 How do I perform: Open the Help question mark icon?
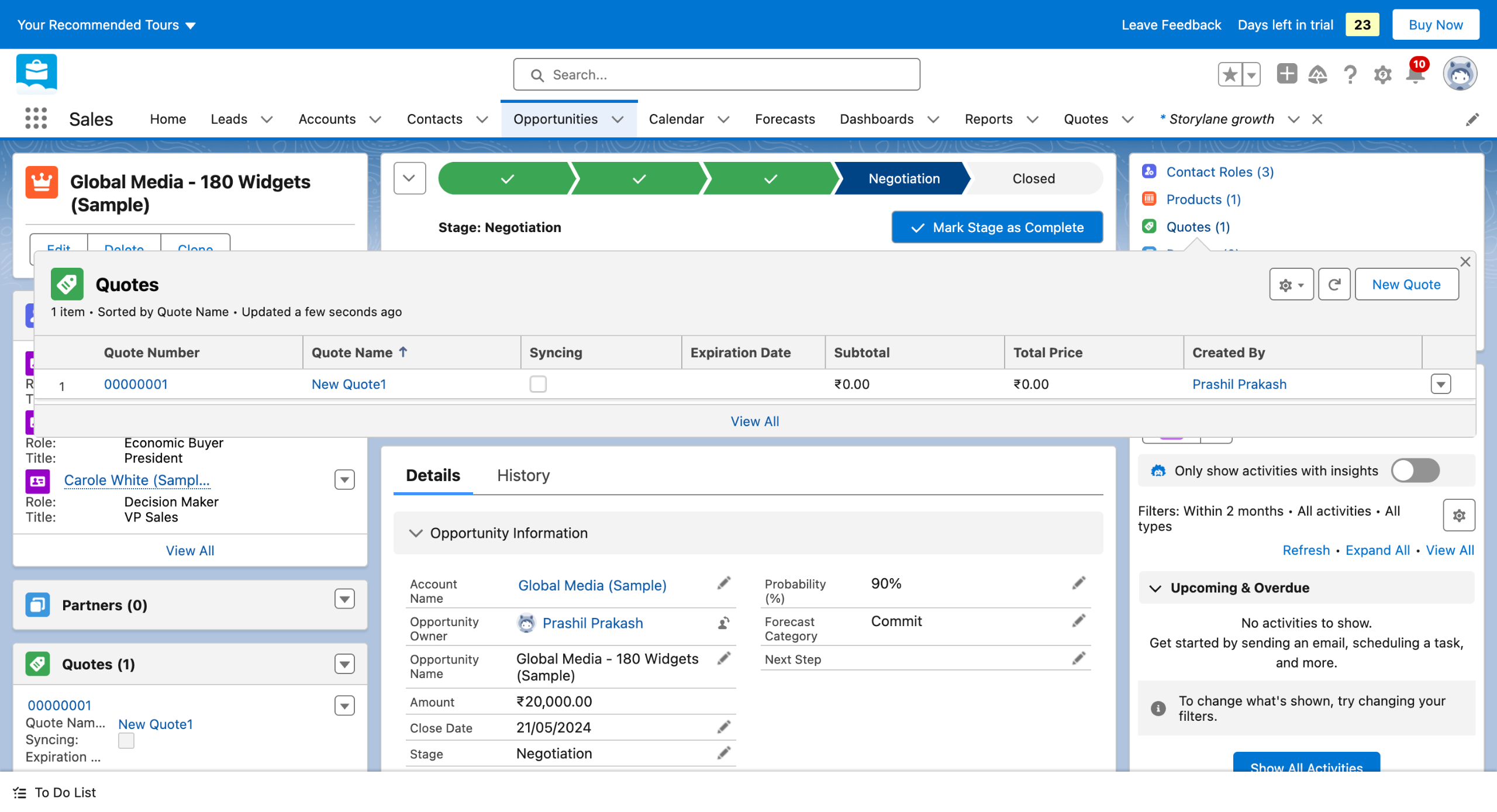coord(1350,74)
